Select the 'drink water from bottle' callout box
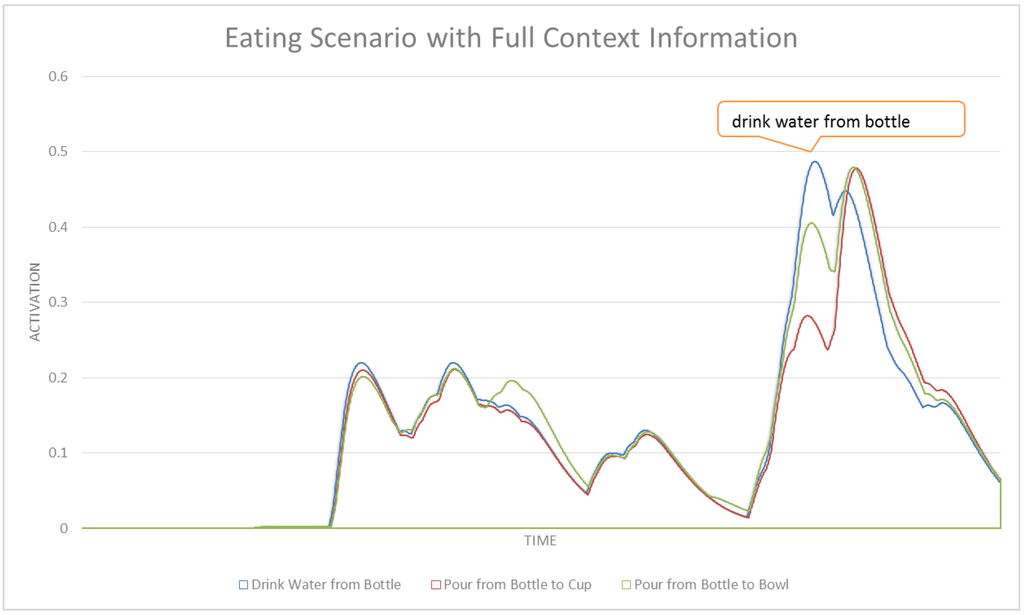 tap(841, 120)
